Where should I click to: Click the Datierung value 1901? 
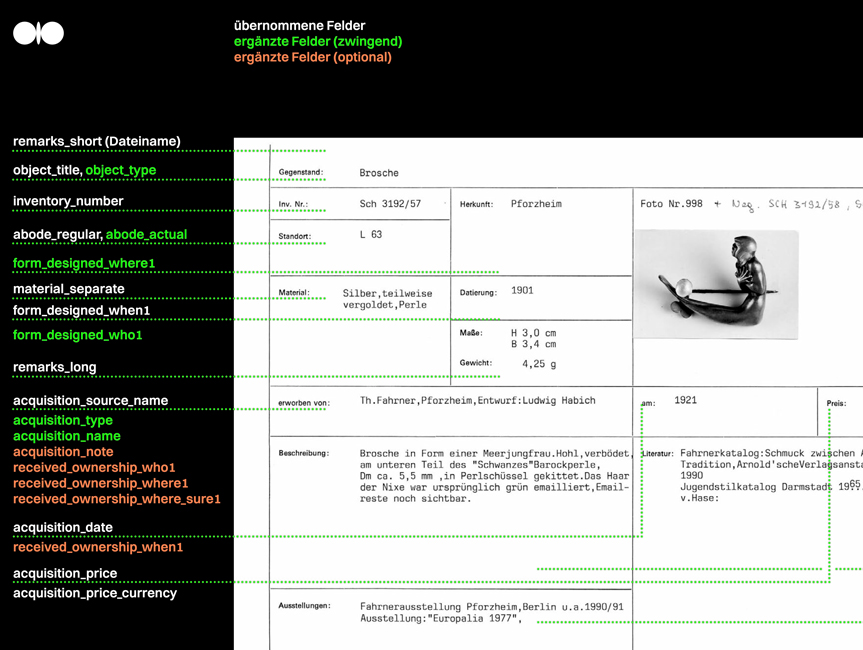click(x=522, y=290)
